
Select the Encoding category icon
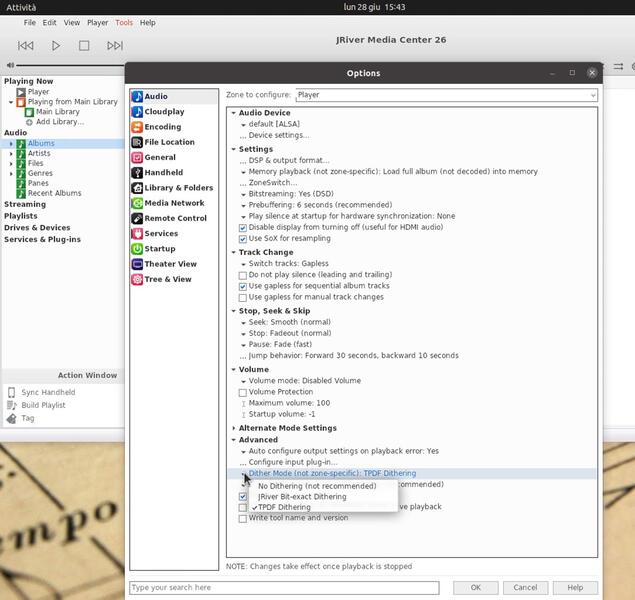138,127
